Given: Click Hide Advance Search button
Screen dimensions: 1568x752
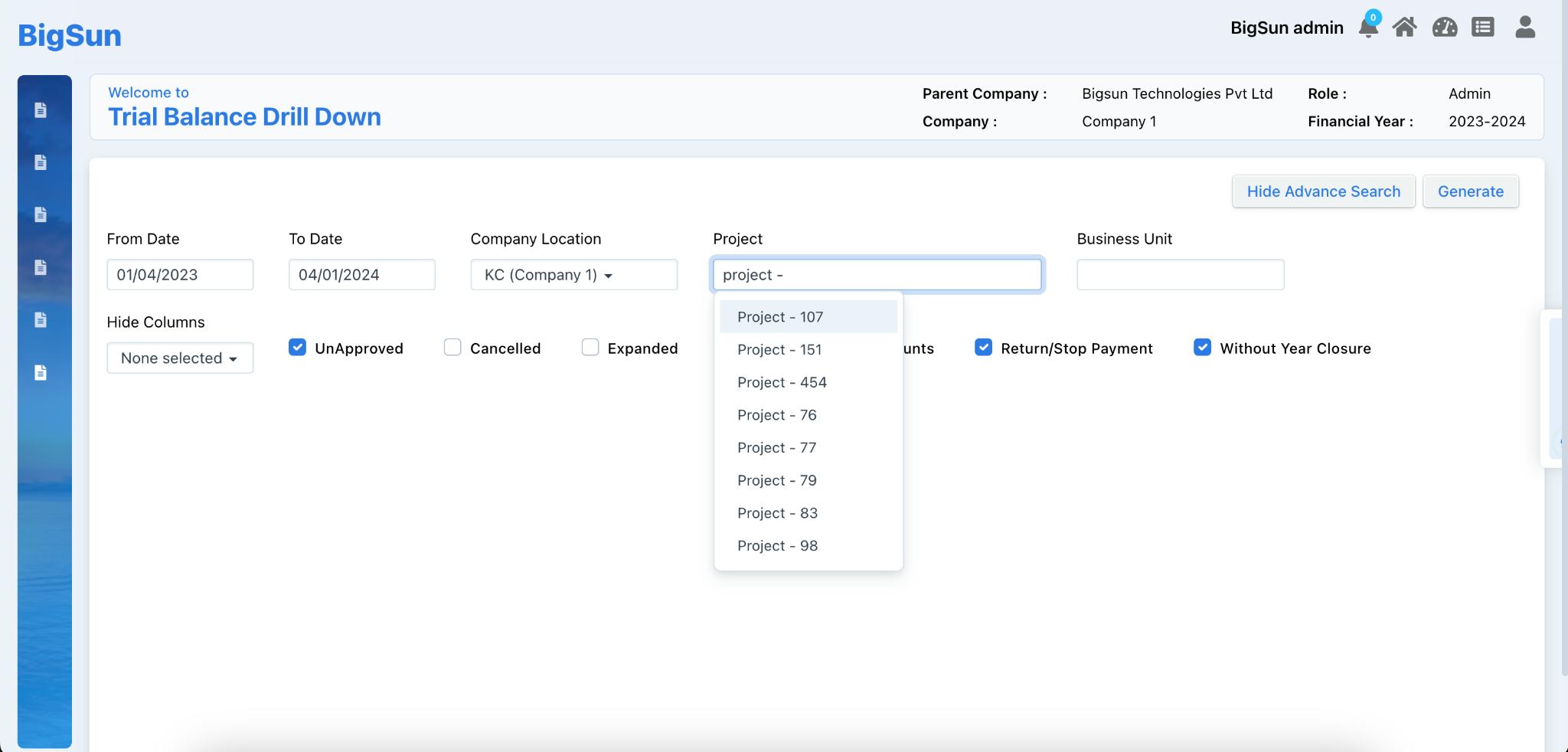Looking at the screenshot, I should pyautogui.click(x=1324, y=191).
